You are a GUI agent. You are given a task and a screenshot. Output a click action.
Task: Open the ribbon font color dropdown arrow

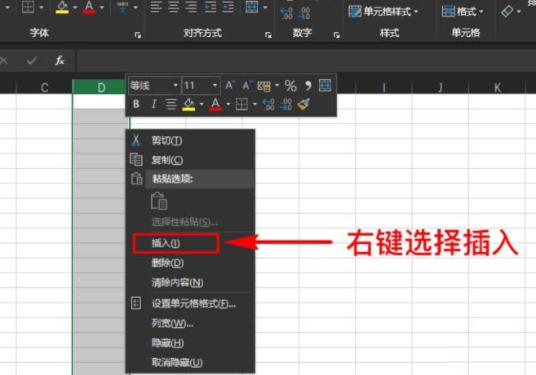102,7
